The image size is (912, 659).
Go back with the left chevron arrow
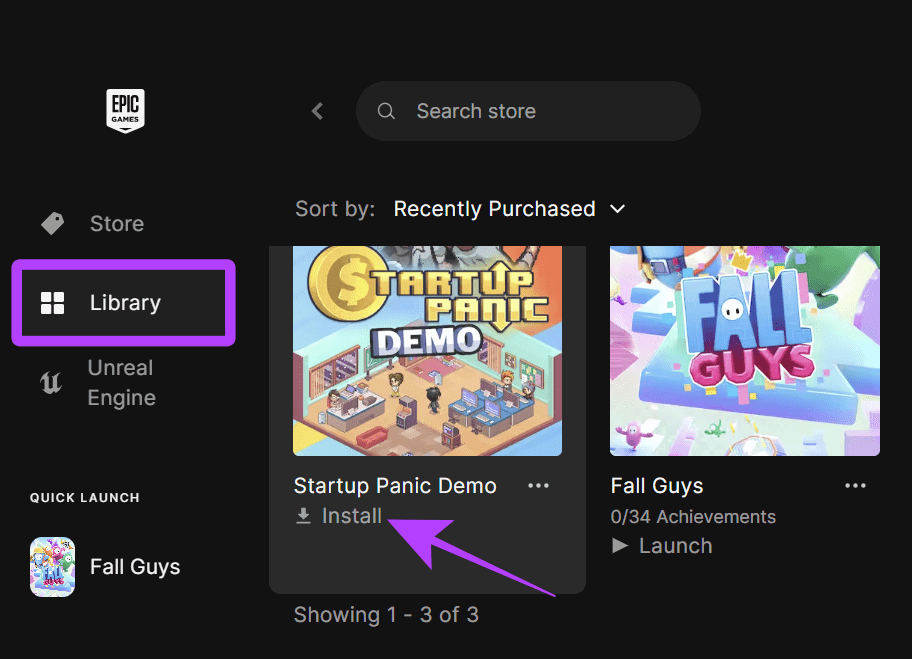[317, 111]
